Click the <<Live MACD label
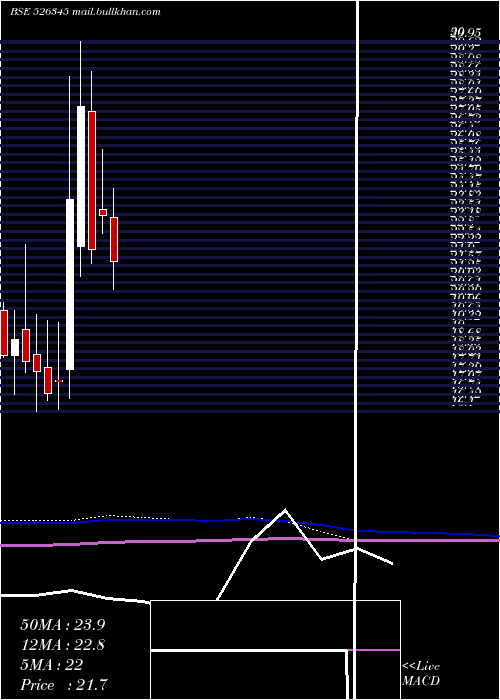The image size is (500, 700). pyautogui.click(x=421, y=674)
